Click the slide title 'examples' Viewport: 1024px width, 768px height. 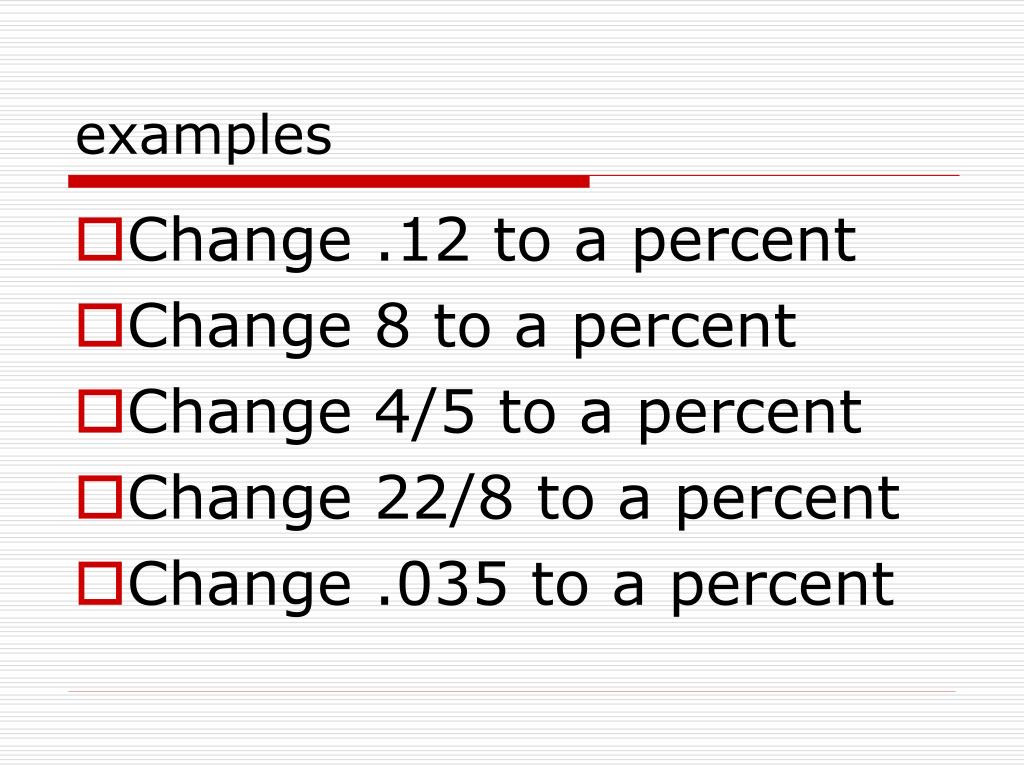click(x=204, y=136)
